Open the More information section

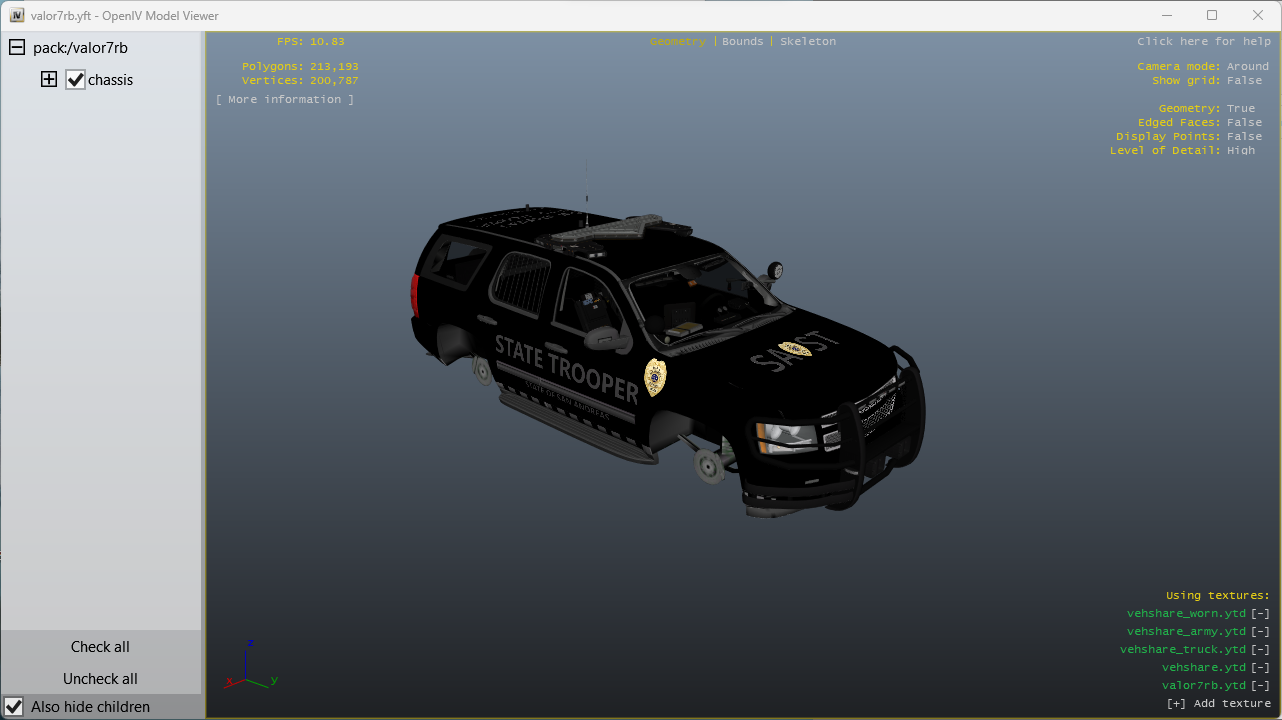[285, 100]
